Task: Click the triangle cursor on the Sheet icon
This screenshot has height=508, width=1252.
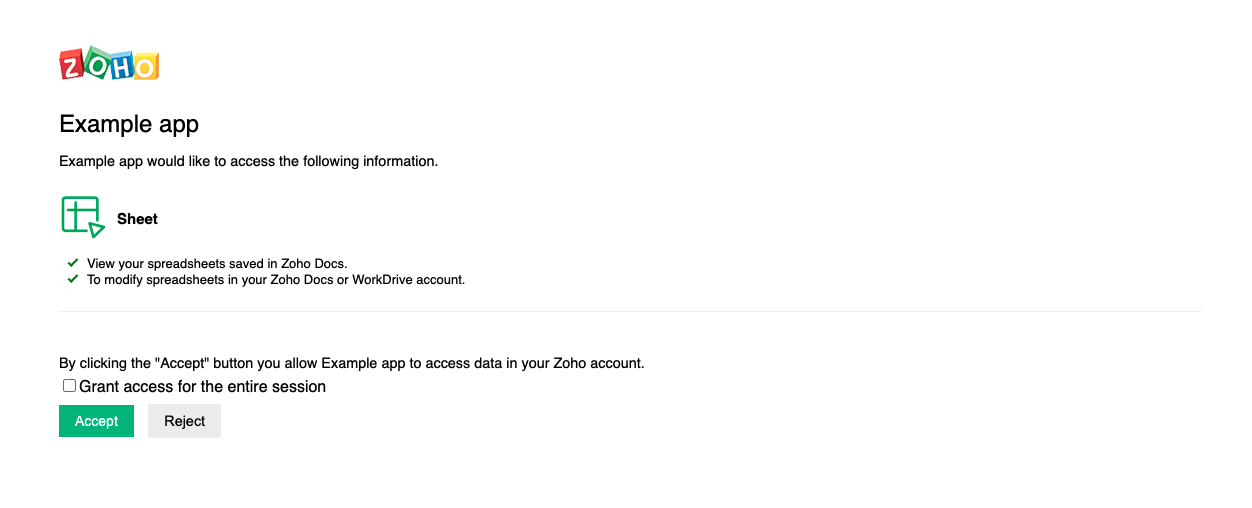Action: tap(96, 230)
